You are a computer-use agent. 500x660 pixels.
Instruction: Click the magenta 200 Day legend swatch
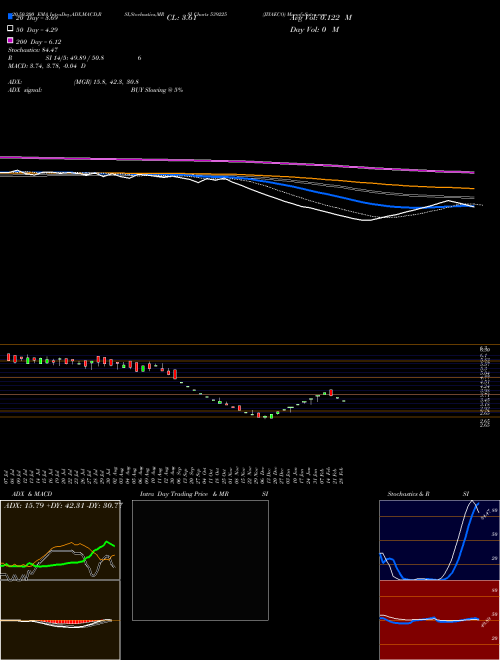[10, 40]
